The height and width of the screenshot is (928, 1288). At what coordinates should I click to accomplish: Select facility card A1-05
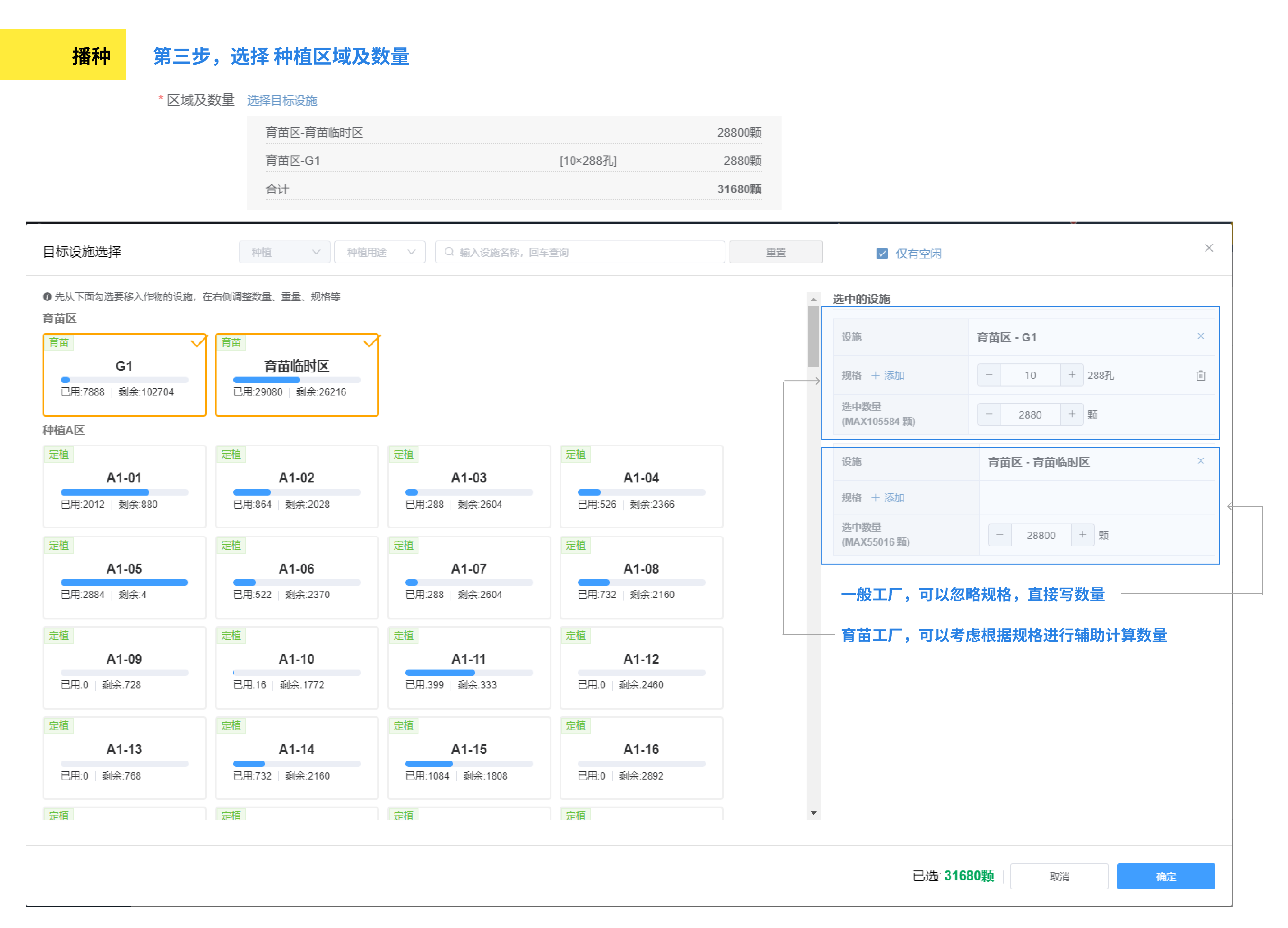124,577
